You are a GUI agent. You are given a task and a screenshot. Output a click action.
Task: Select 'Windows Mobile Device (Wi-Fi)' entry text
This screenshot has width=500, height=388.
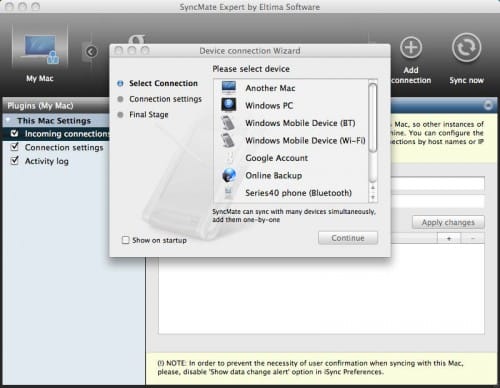point(305,140)
